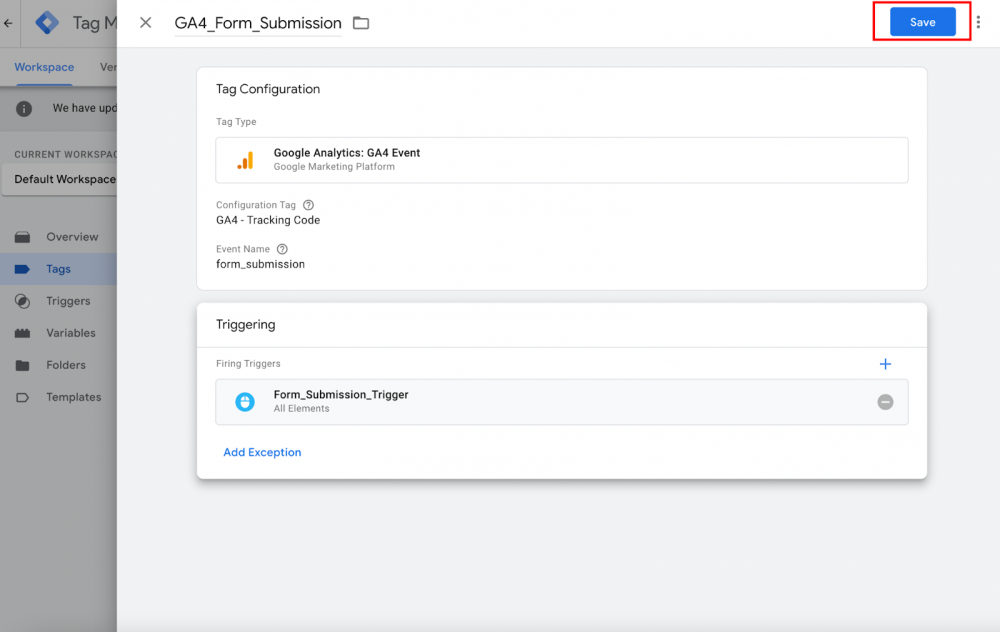Viewport: 1000px width, 632px height.
Task: Open the Google Analytics: GA4 Event tag type
Action: tap(561, 160)
